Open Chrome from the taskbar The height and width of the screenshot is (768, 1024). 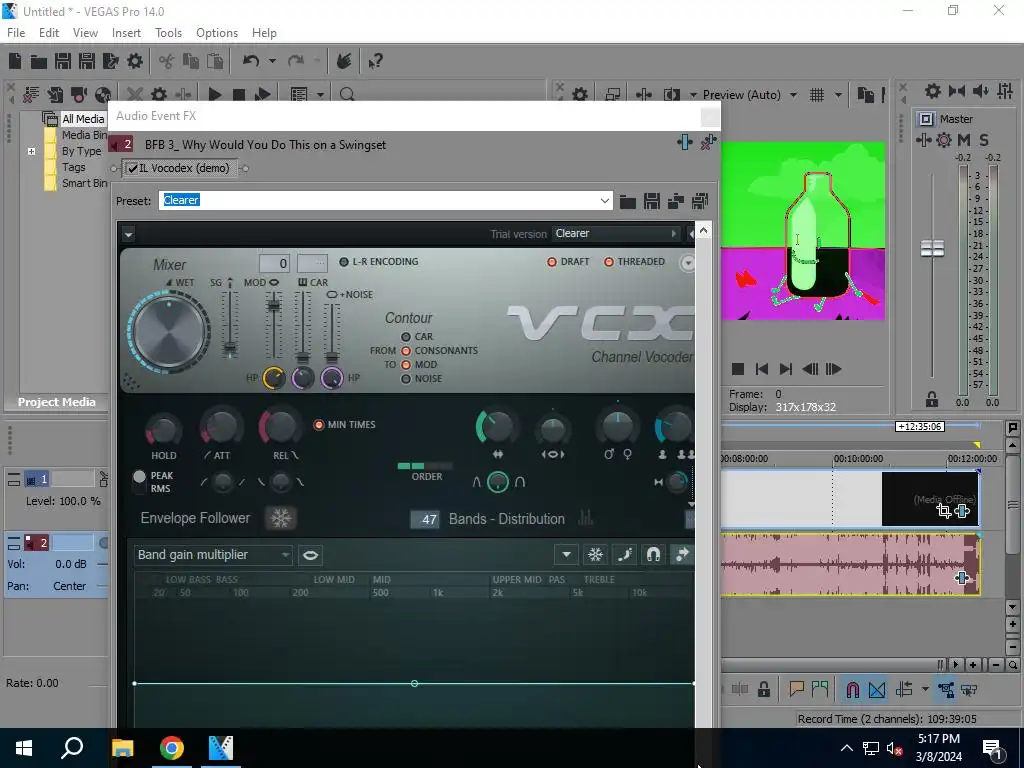point(172,748)
